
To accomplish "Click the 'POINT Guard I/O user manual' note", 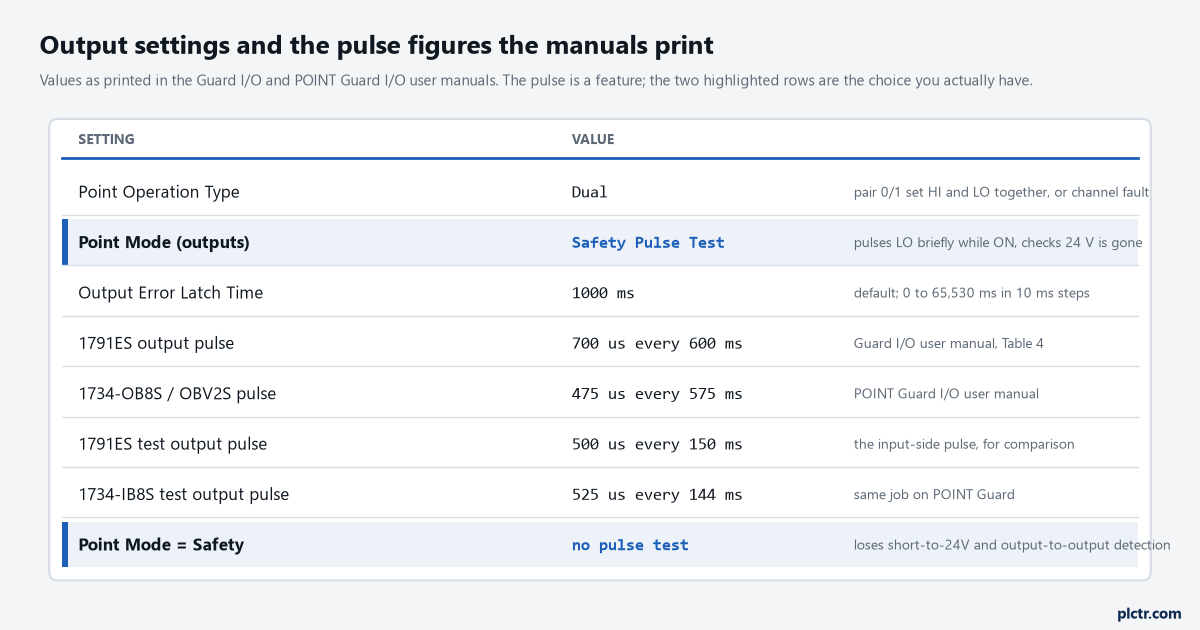I will pos(946,393).
